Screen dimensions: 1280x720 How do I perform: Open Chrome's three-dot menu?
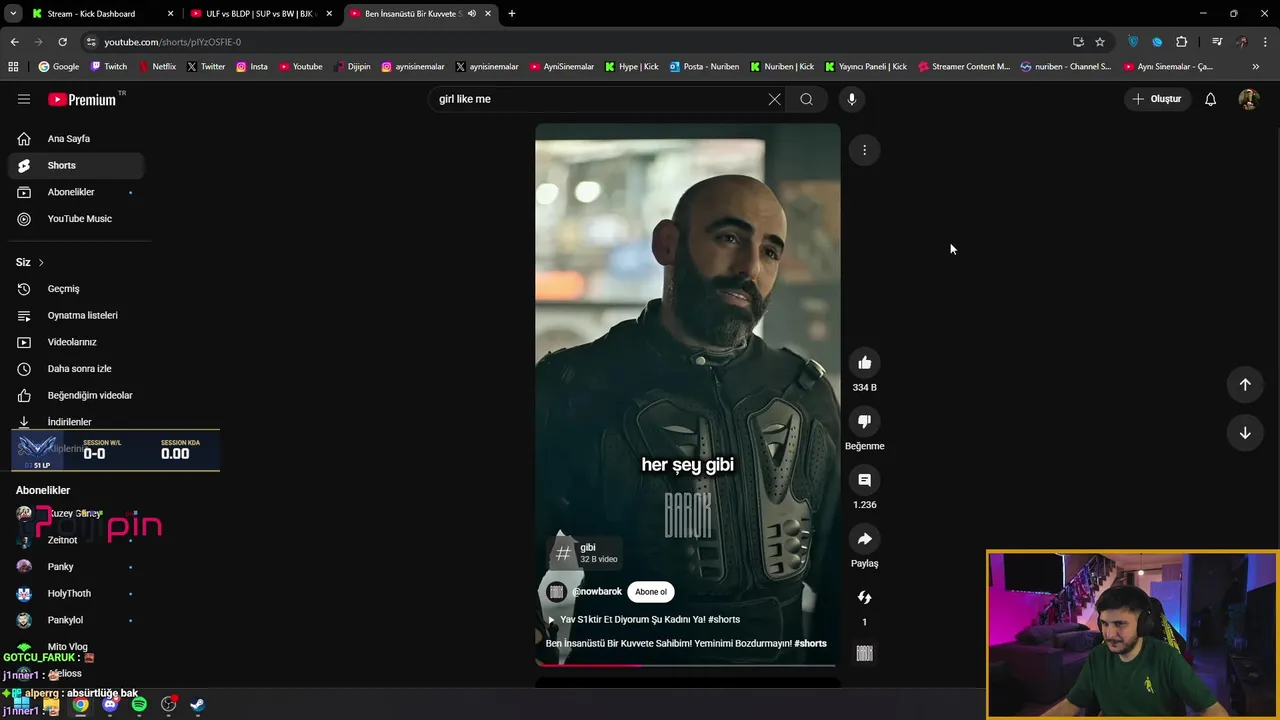tap(1266, 42)
